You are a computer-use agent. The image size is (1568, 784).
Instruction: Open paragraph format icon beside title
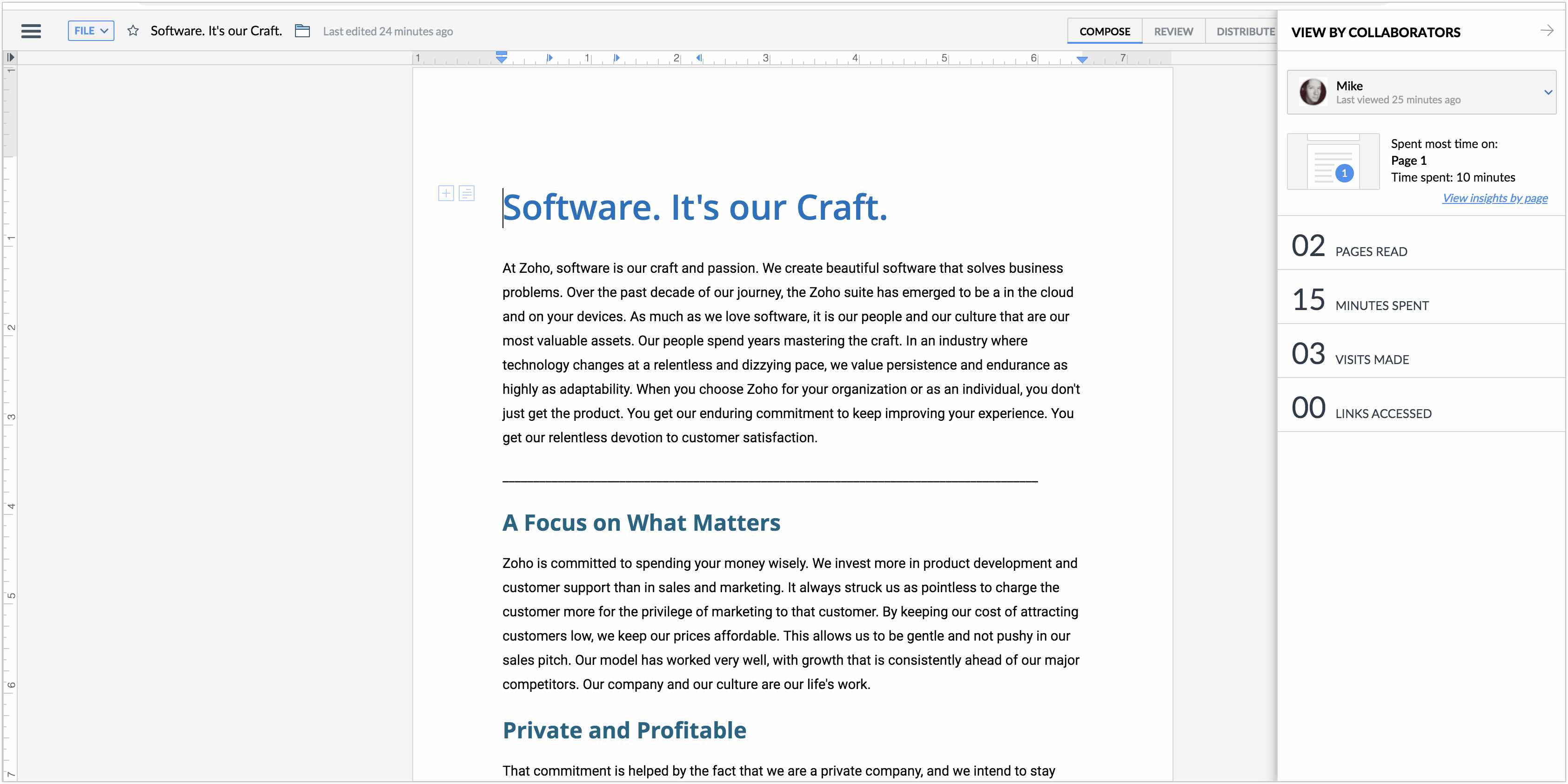[x=467, y=194]
